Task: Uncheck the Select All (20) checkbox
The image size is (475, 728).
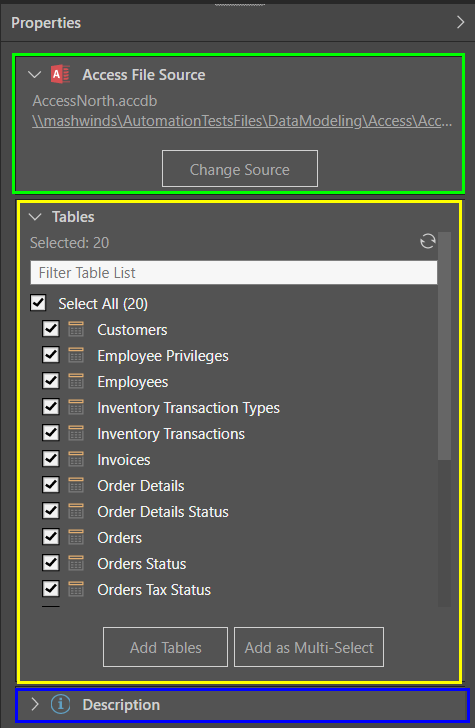Action: pos(38,303)
